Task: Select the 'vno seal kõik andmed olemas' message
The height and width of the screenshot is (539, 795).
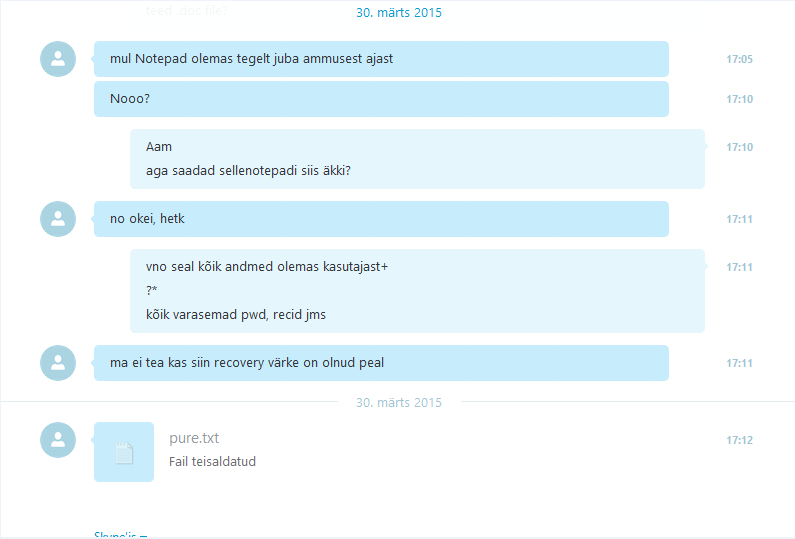Action: point(267,267)
